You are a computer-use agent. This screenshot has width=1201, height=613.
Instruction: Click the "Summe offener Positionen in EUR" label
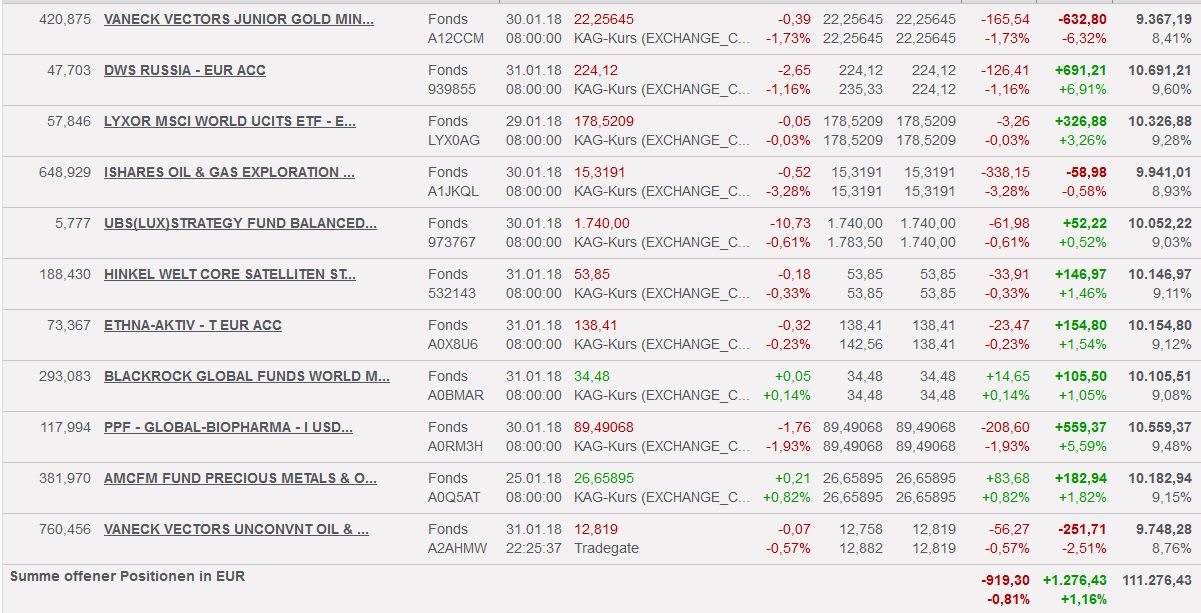tap(127, 577)
